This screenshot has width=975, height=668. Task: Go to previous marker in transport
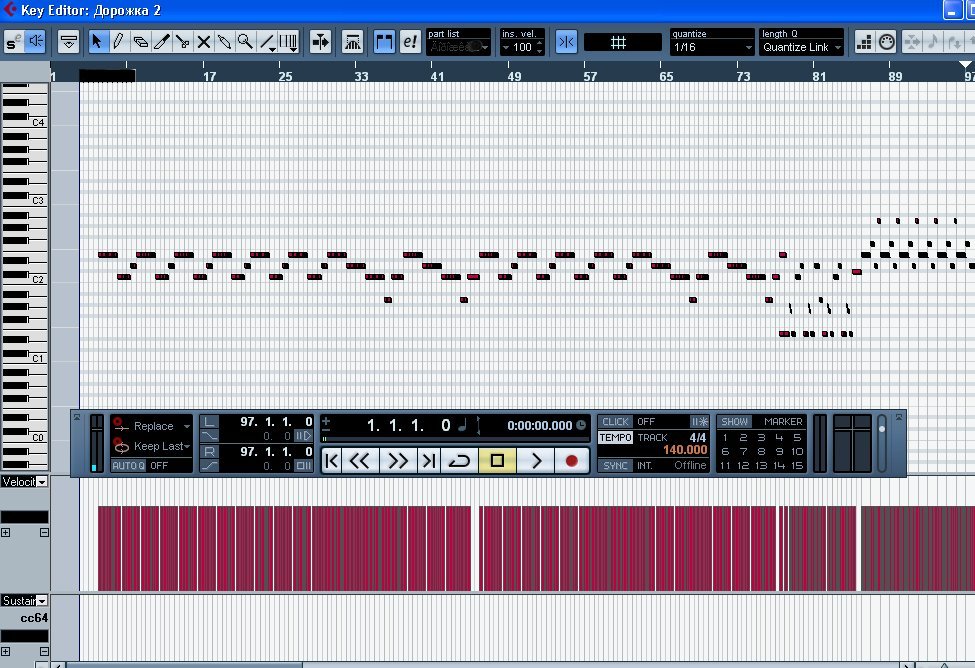(x=331, y=461)
